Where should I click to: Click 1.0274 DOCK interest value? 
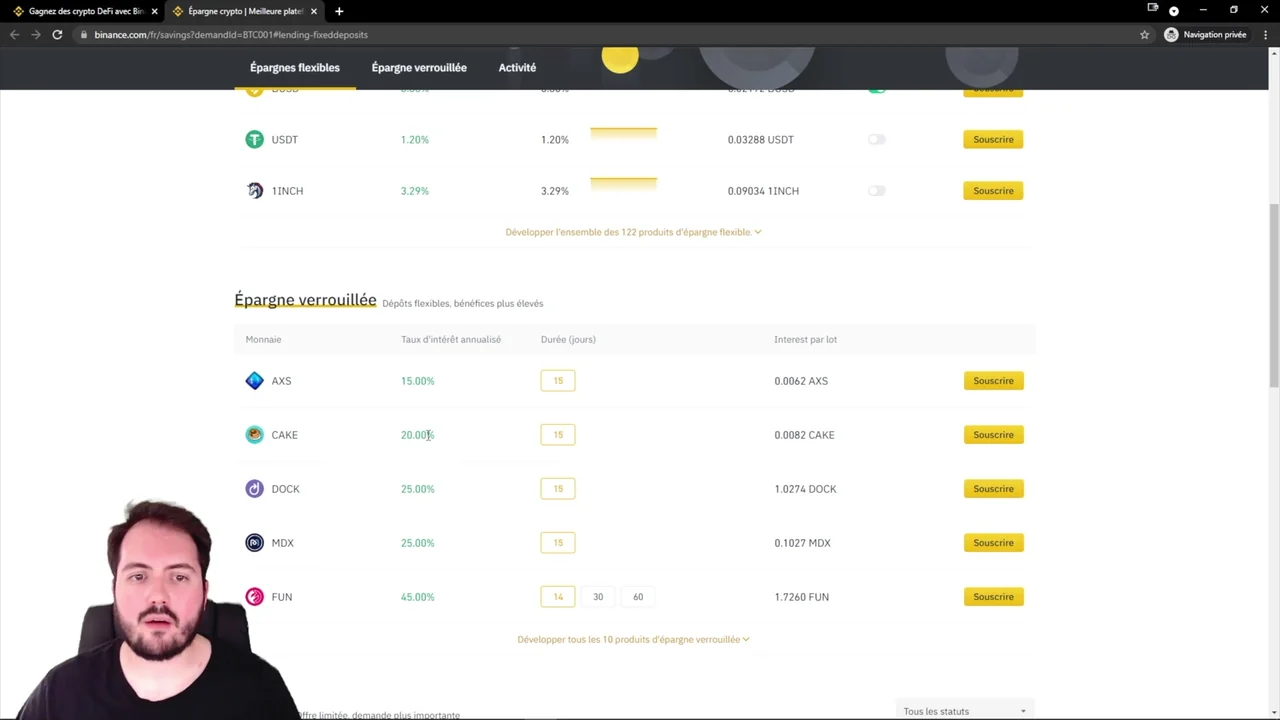point(805,488)
